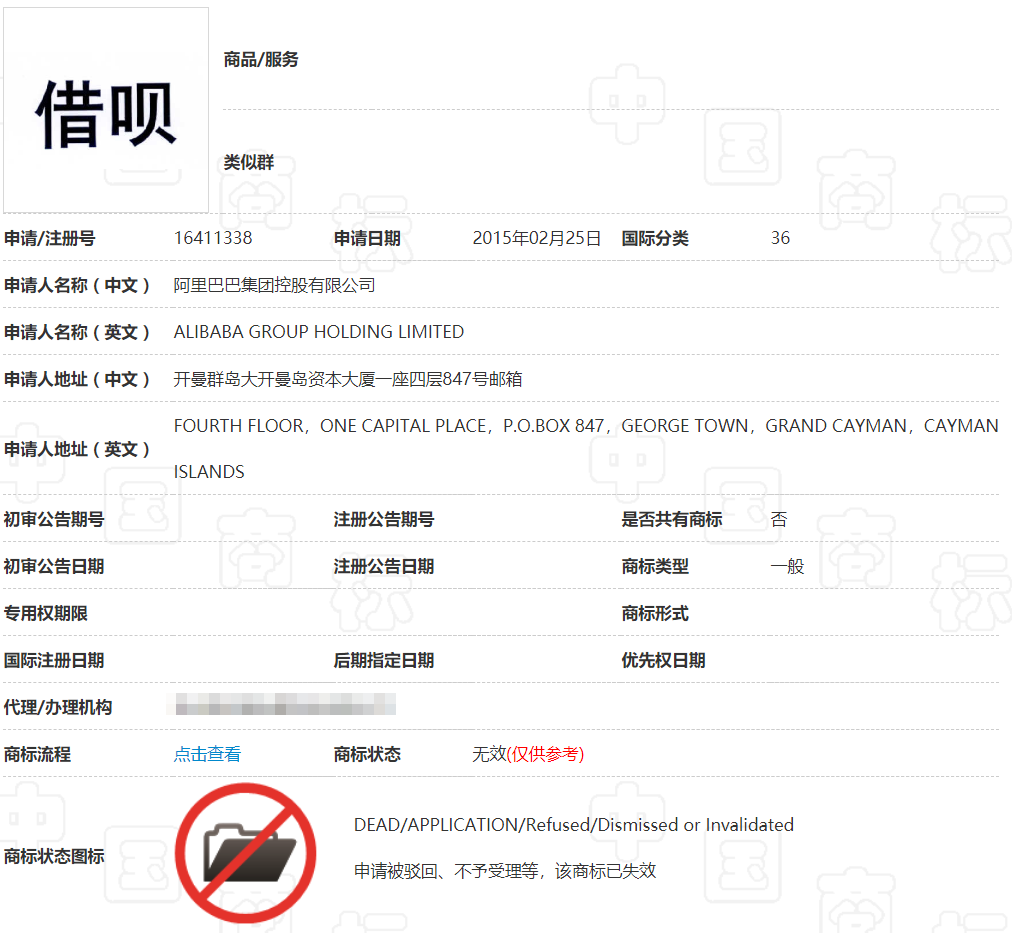Click the 一般 trademark type value

tap(787, 566)
